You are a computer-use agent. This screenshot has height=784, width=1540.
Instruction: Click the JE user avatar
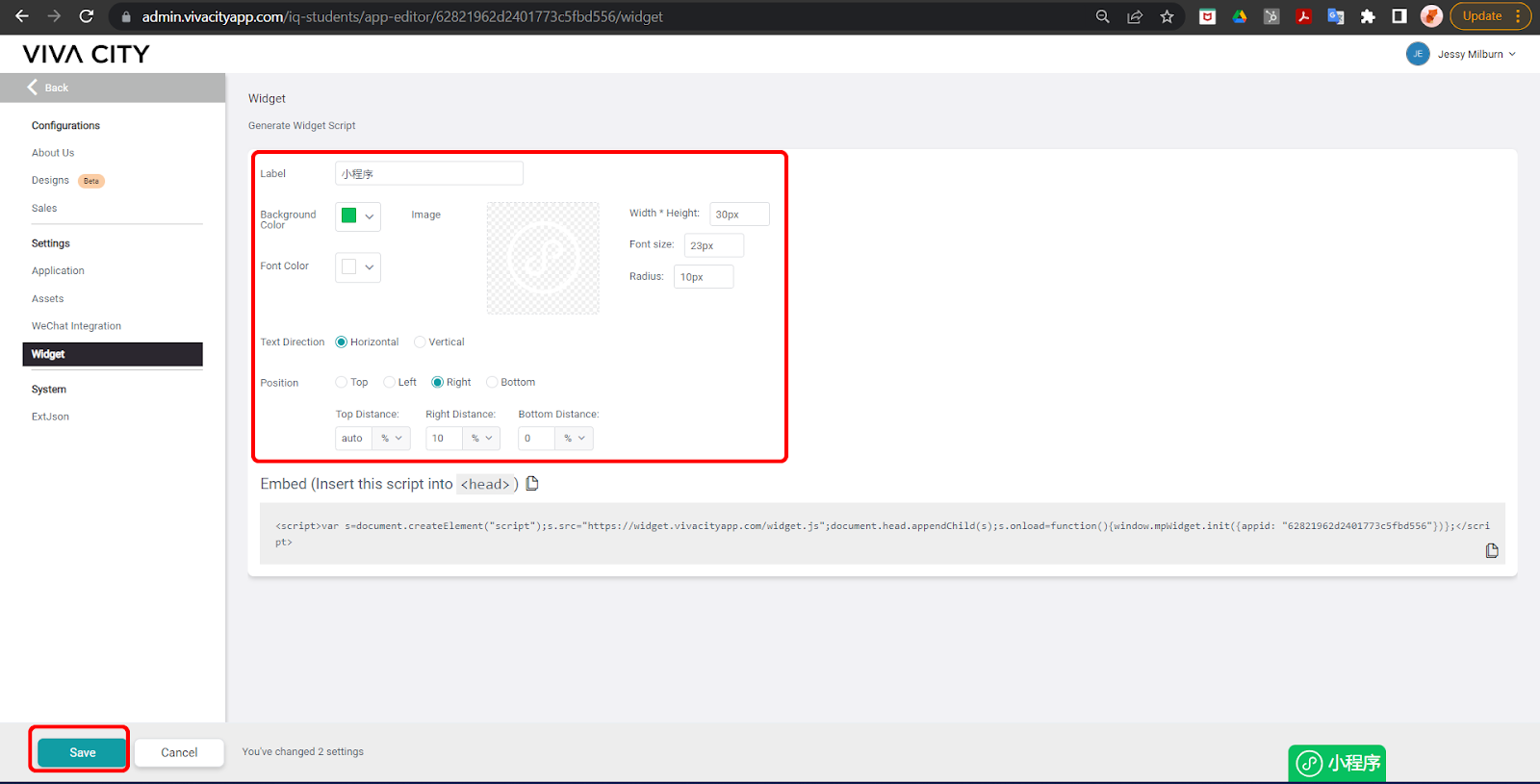tap(1418, 54)
